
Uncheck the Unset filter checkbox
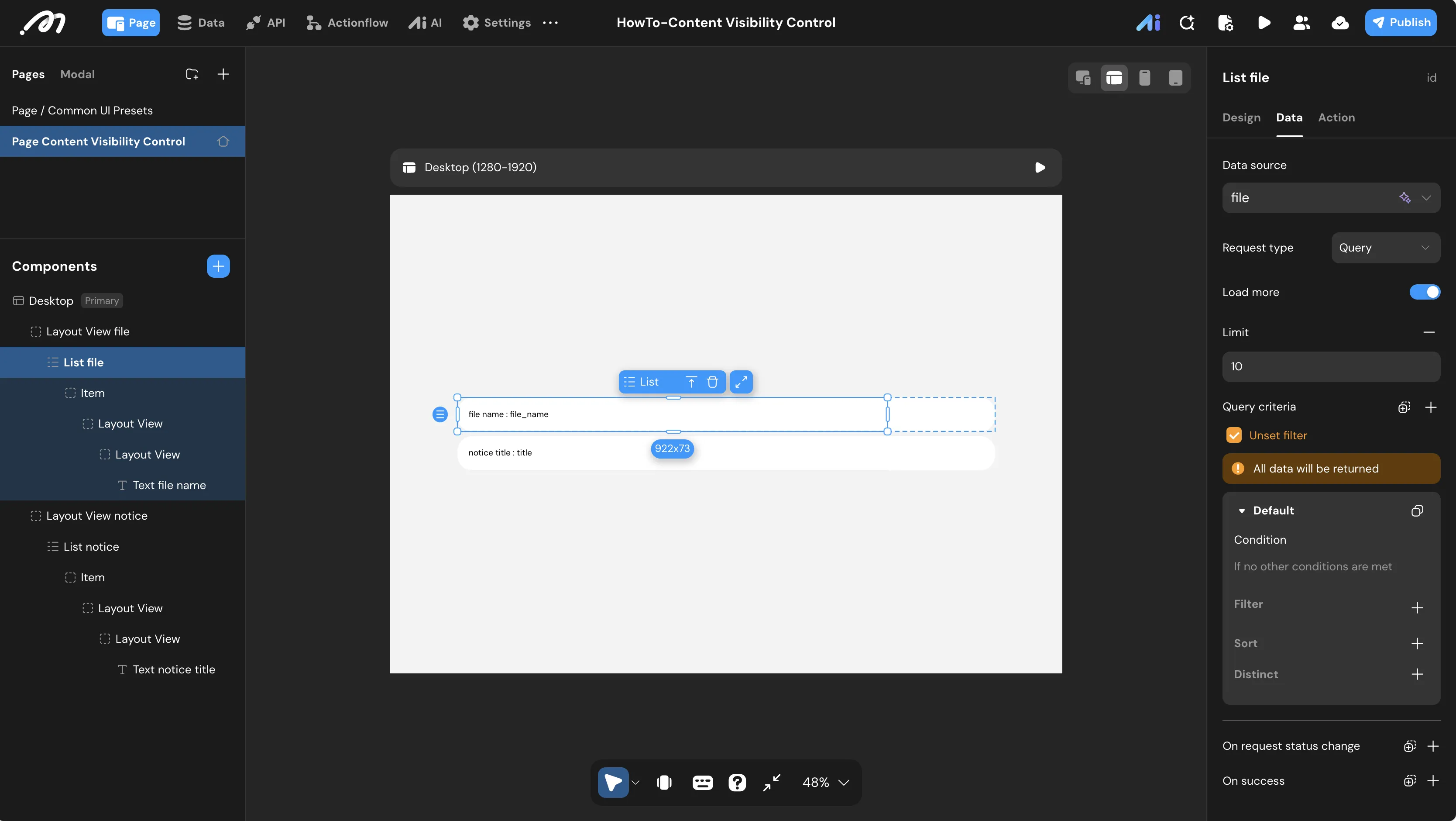point(1234,435)
